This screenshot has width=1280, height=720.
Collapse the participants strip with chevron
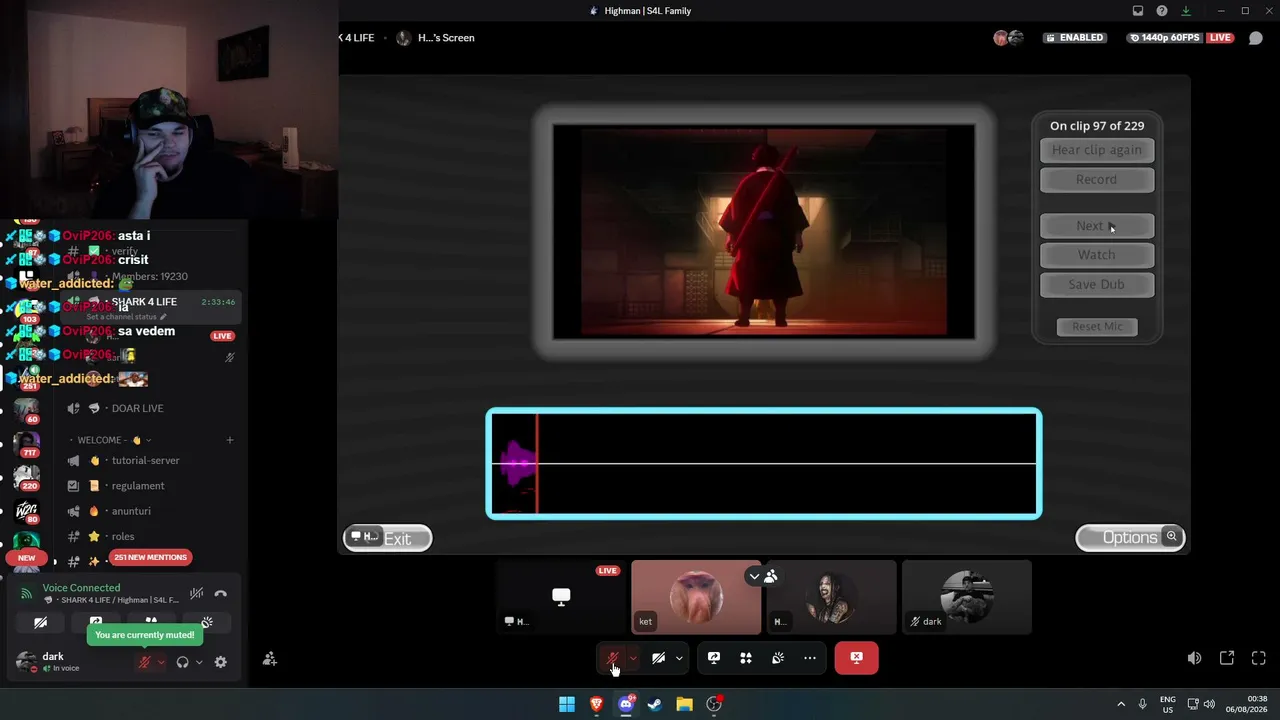[x=754, y=577]
